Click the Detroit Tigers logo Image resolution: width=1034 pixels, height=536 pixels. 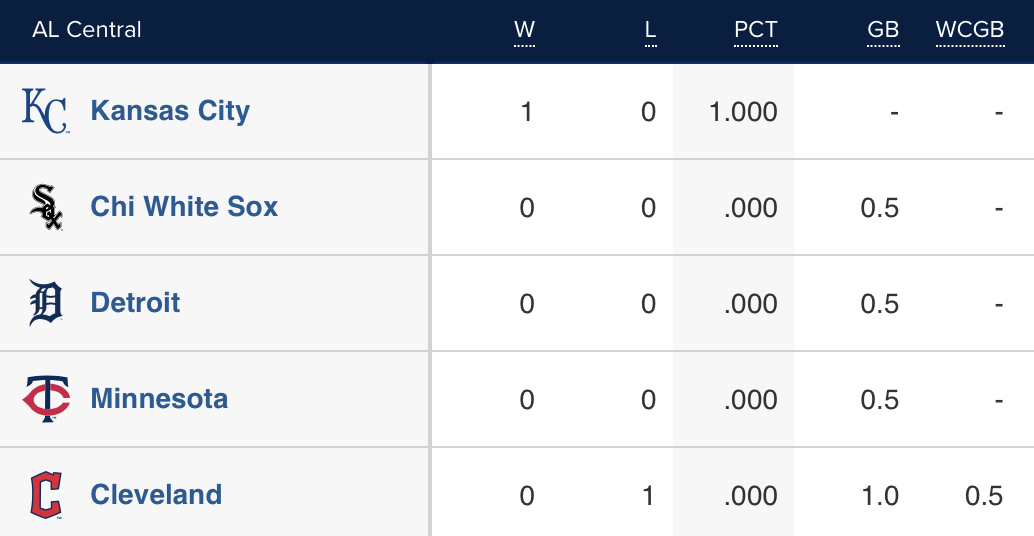46,303
